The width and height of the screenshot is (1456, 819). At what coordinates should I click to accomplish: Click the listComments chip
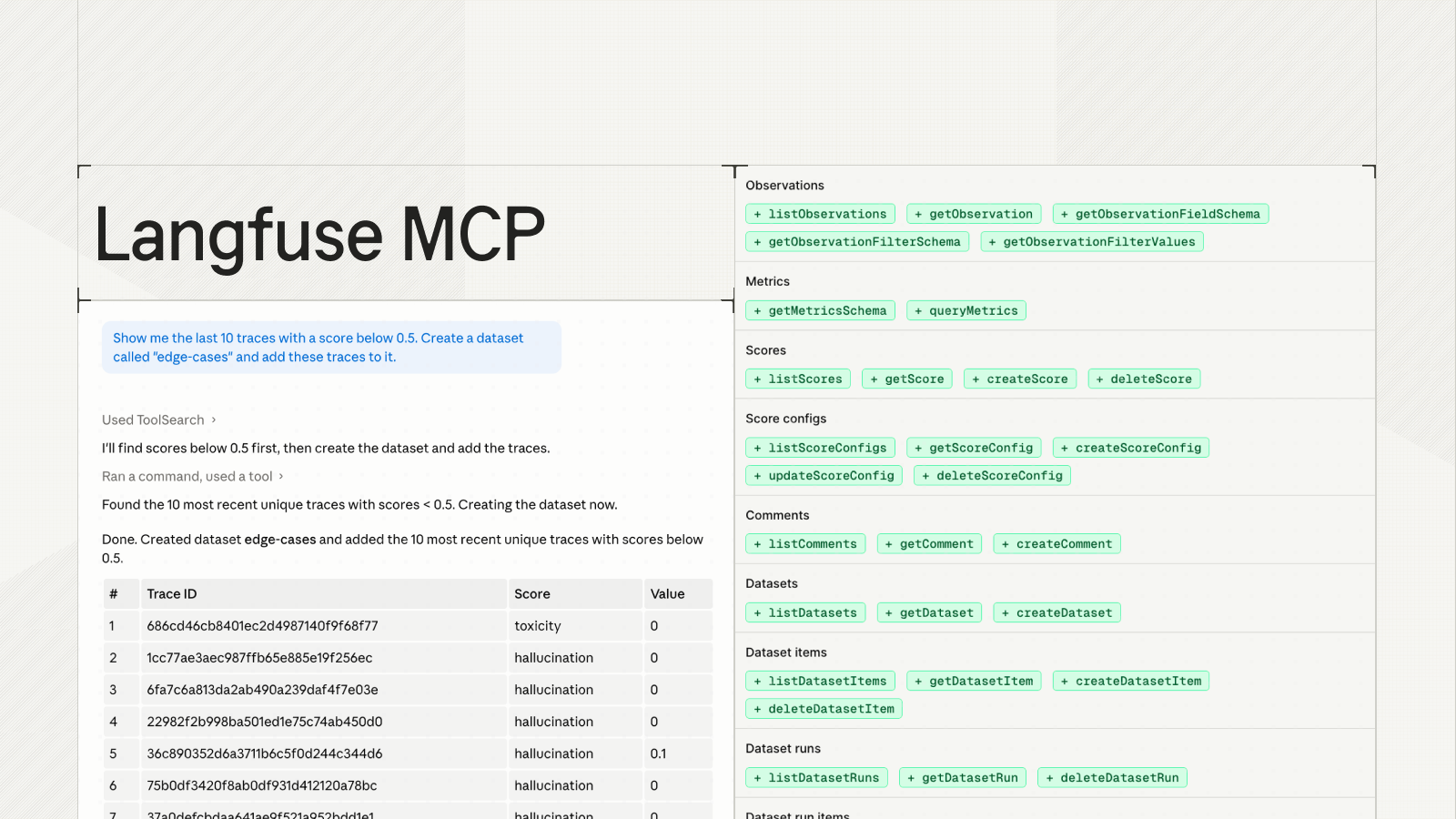click(805, 543)
